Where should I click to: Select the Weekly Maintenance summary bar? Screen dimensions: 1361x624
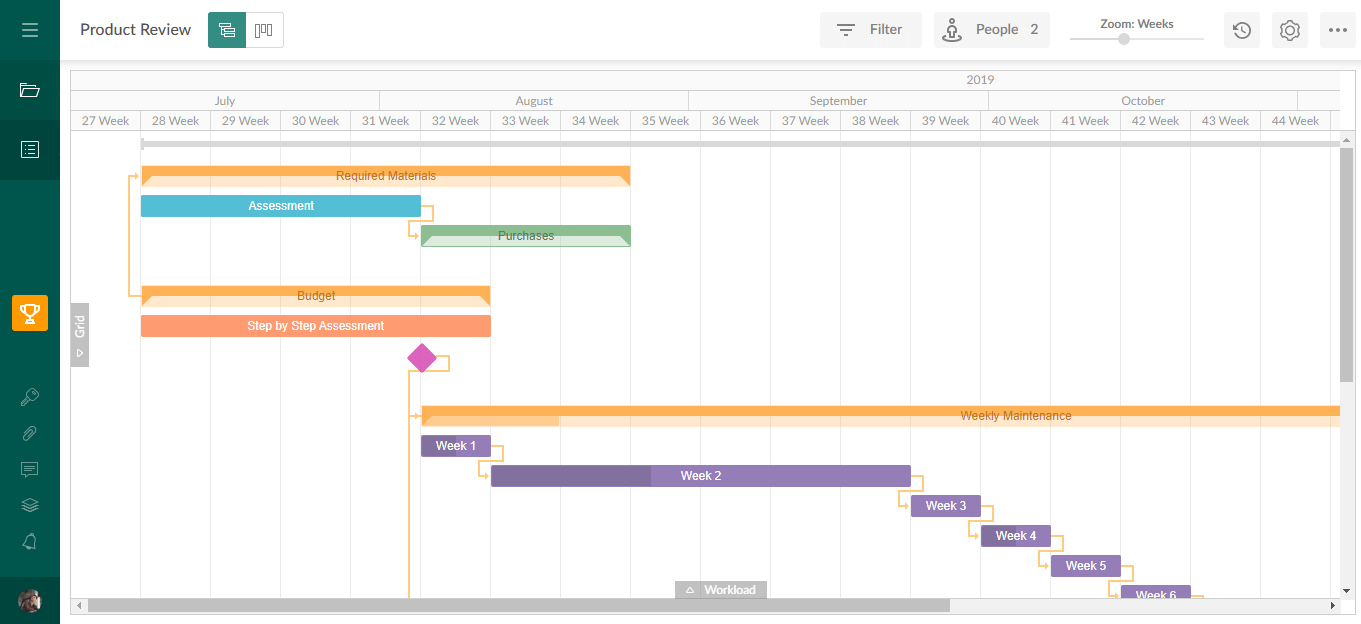coord(881,416)
